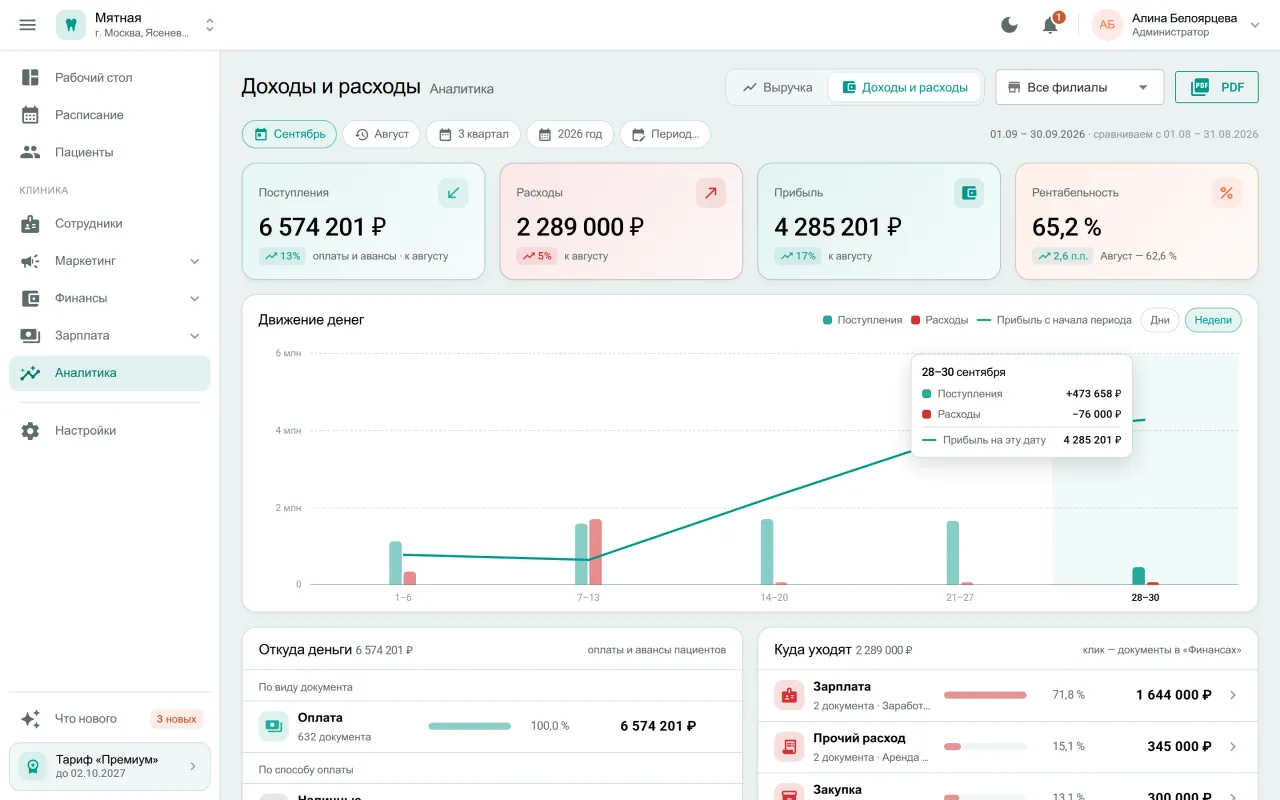The image size is (1280, 800).
Task: Switch chart to Недели view
Action: click(x=1213, y=320)
